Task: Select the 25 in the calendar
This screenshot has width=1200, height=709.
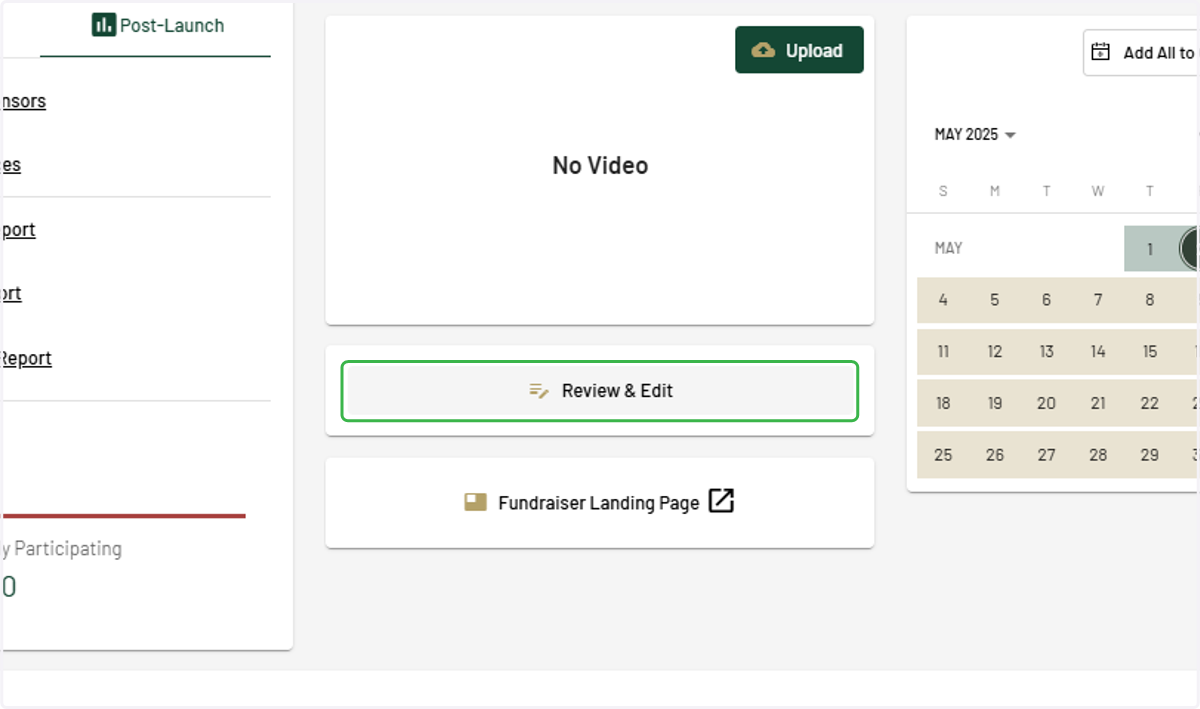Action: tap(943, 455)
